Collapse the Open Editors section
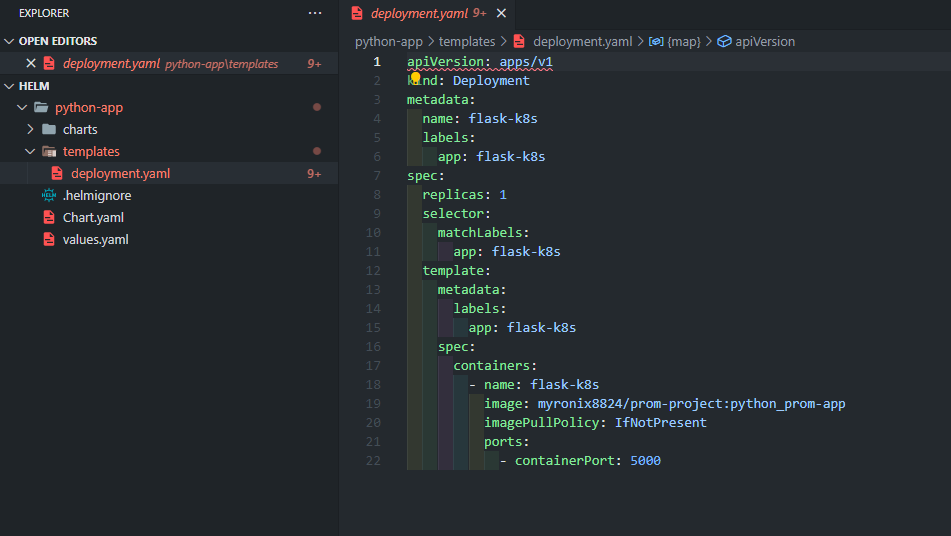The width and height of the screenshot is (951, 536). tap(10, 41)
